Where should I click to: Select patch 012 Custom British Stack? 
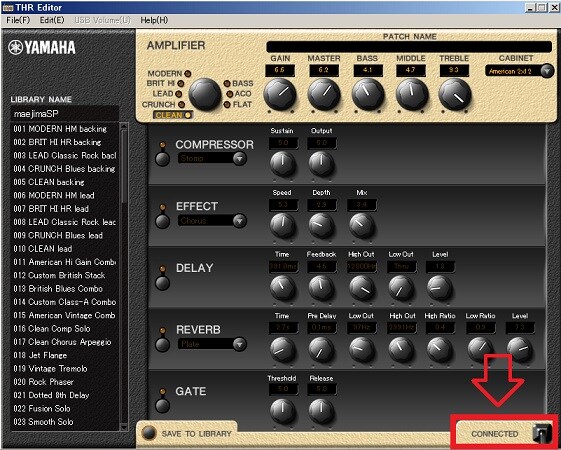point(64,275)
